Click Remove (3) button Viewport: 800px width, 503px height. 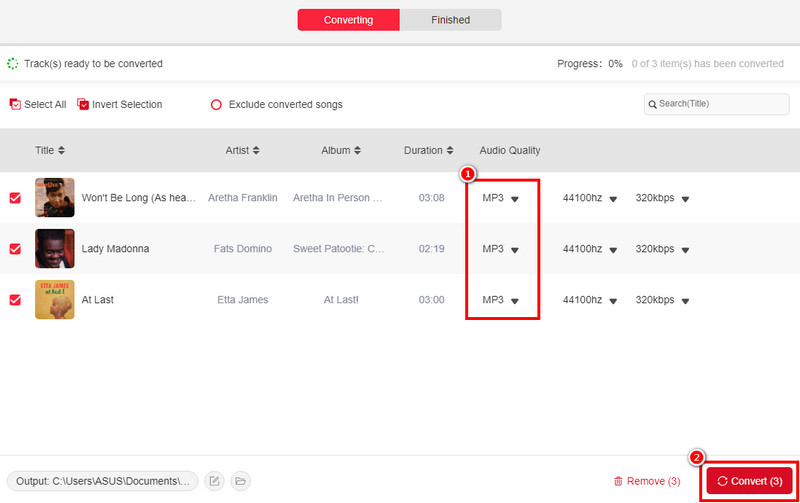[647, 481]
